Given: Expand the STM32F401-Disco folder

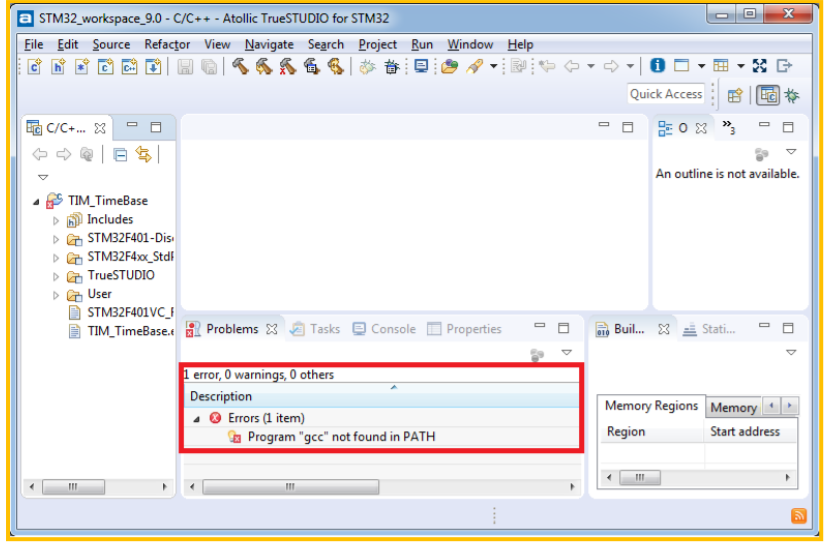Looking at the screenshot, I should 56,239.
